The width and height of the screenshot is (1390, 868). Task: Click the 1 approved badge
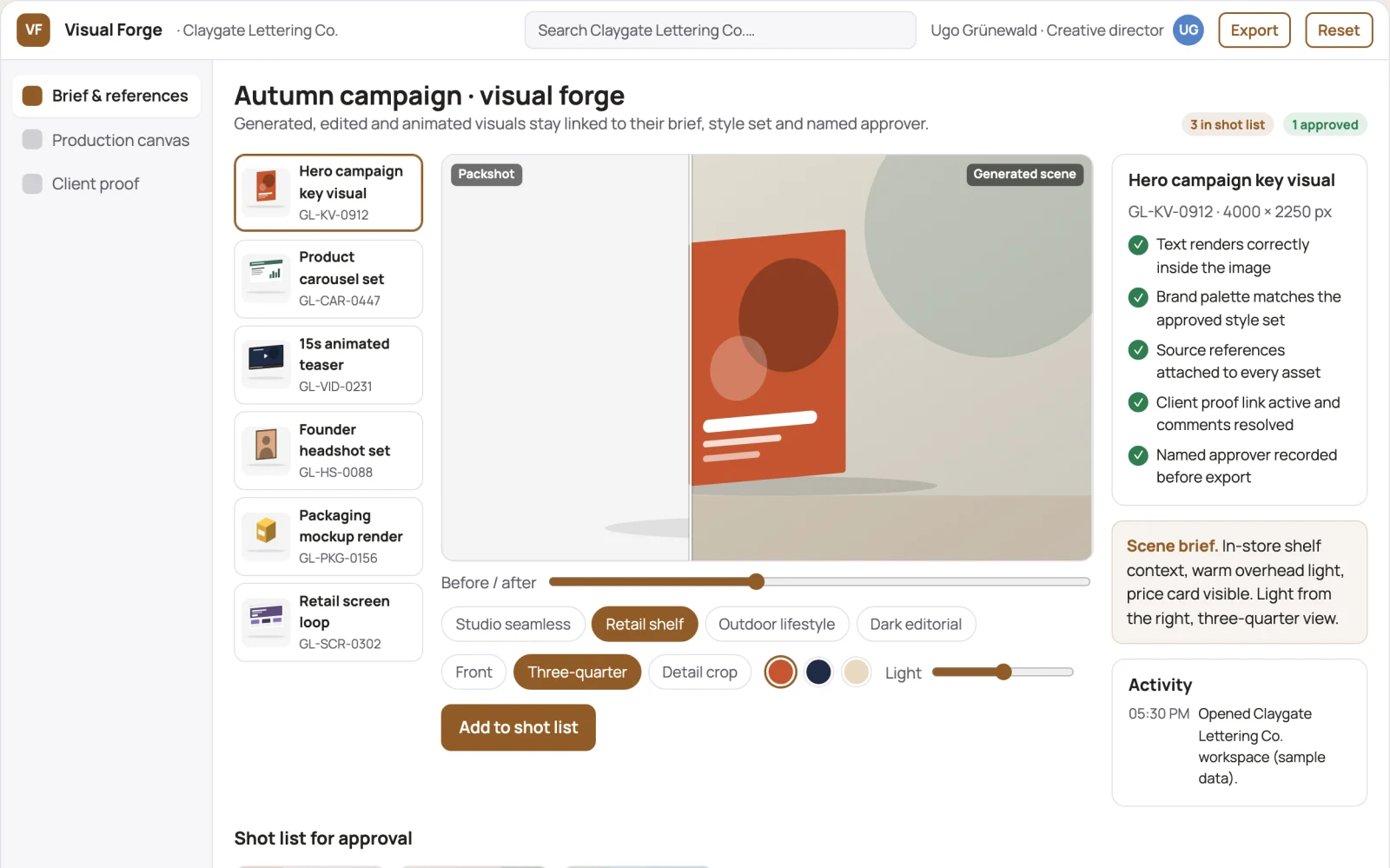click(x=1324, y=124)
